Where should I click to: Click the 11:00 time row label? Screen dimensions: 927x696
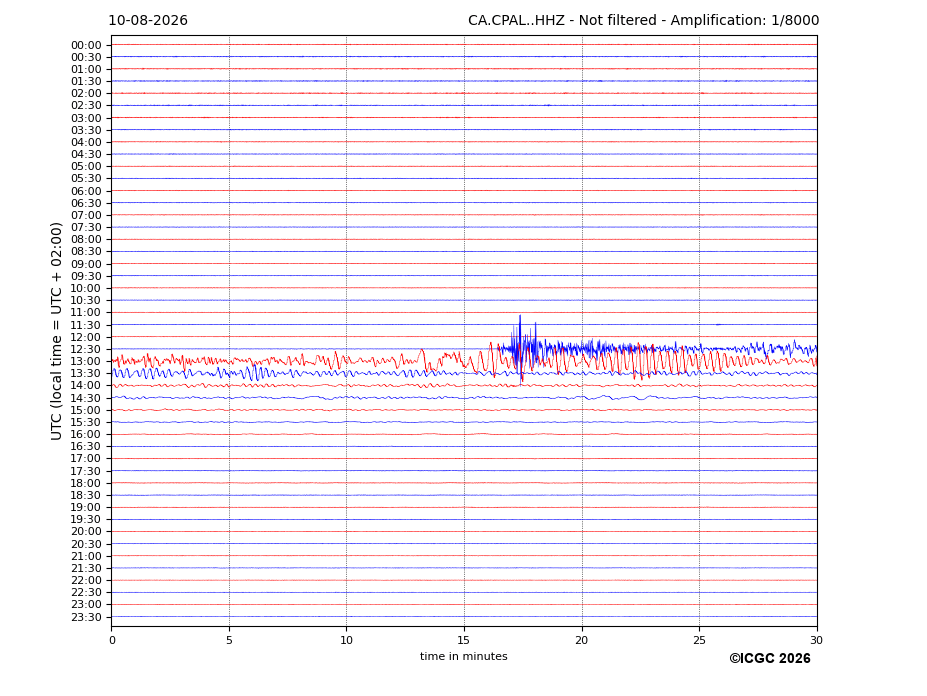click(86, 313)
